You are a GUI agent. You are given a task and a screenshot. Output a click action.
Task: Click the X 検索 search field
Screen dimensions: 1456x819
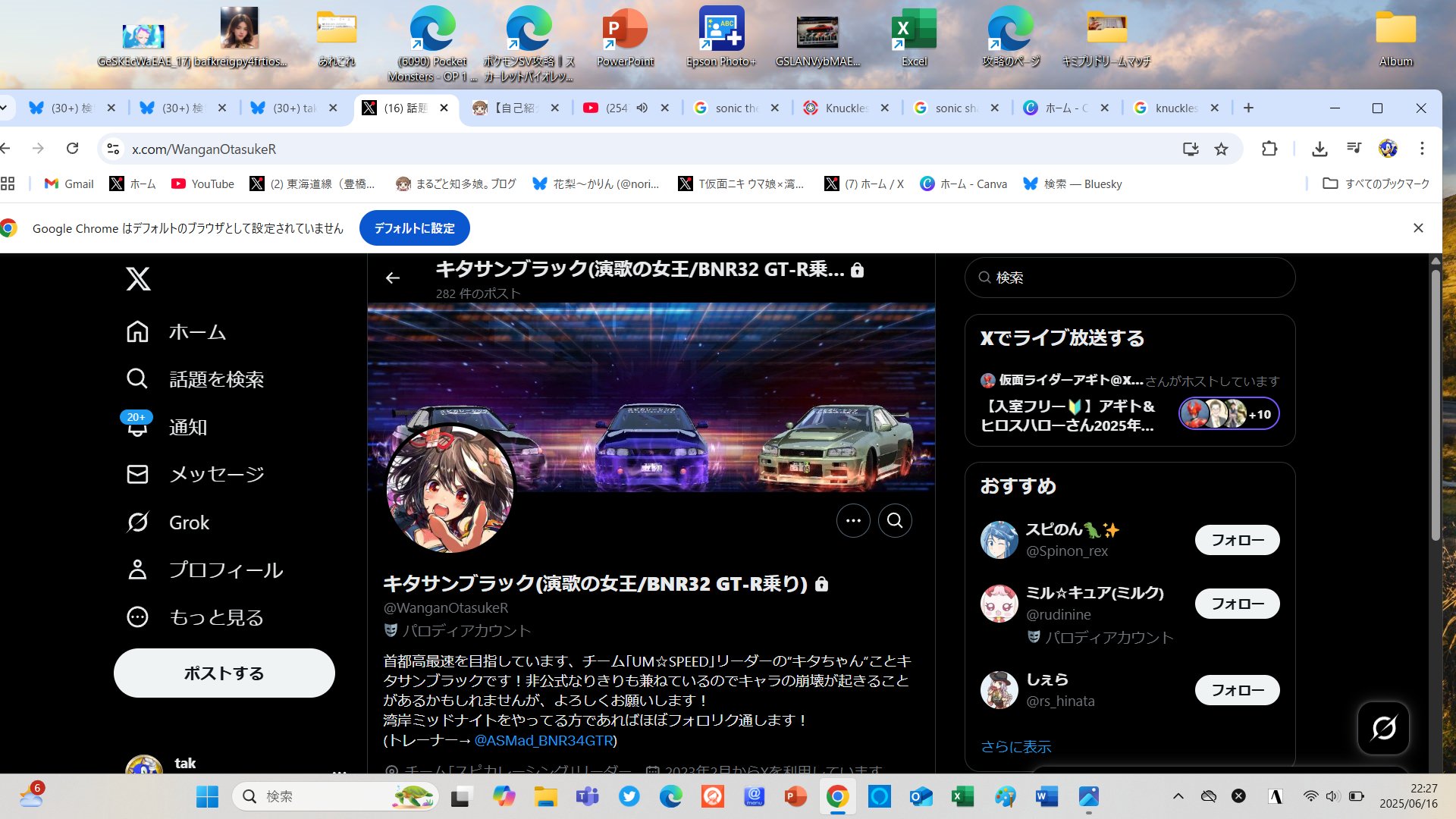point(1129,278)
